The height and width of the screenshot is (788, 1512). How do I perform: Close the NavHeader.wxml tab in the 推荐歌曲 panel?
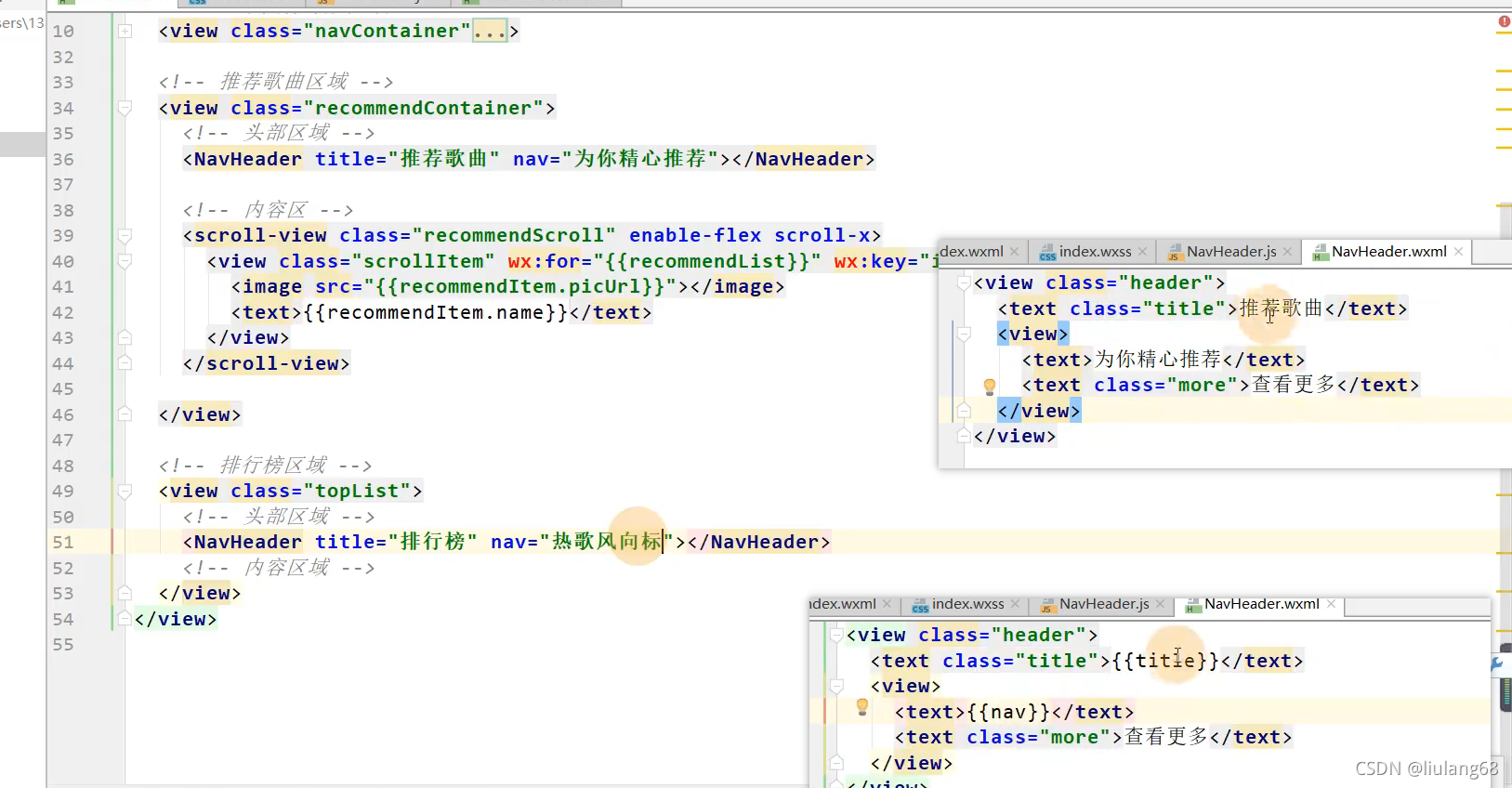click(x=1459, y=252)
